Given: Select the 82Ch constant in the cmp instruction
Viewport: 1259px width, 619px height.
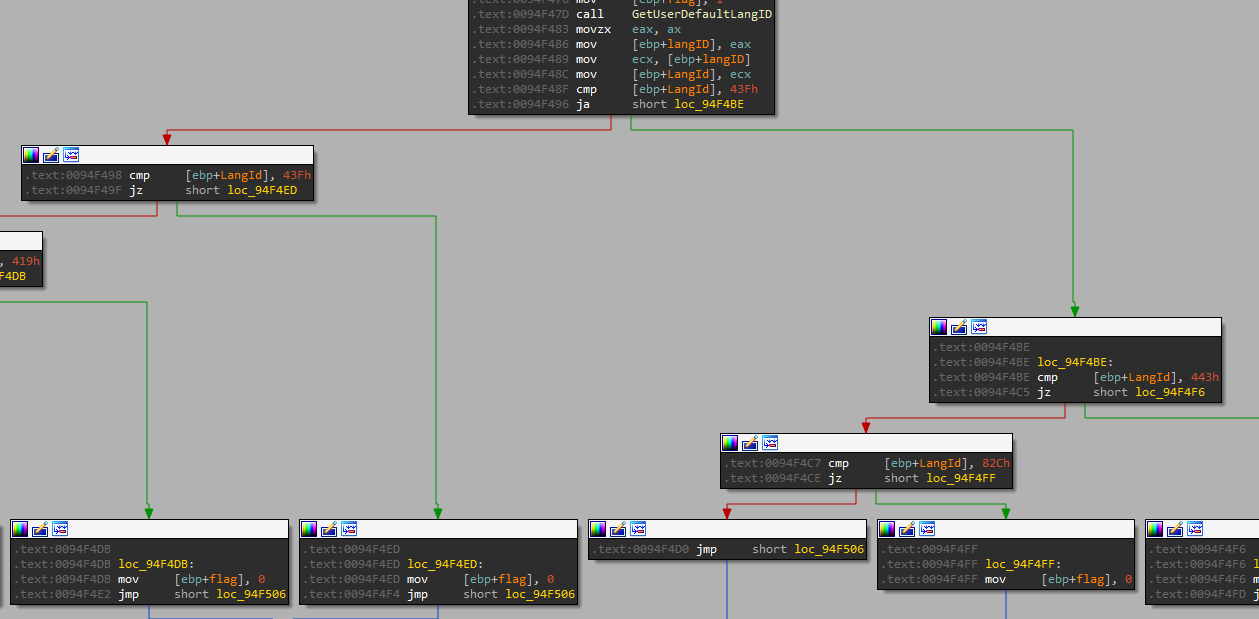Looking at the screenshot, I should click(995, 463).
